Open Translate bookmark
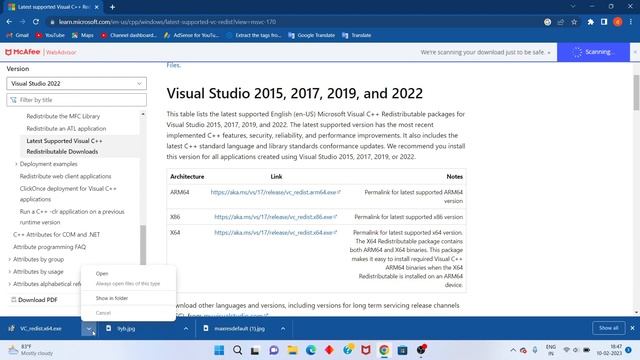This screenshot has width=640, height=360. [357, 36]
